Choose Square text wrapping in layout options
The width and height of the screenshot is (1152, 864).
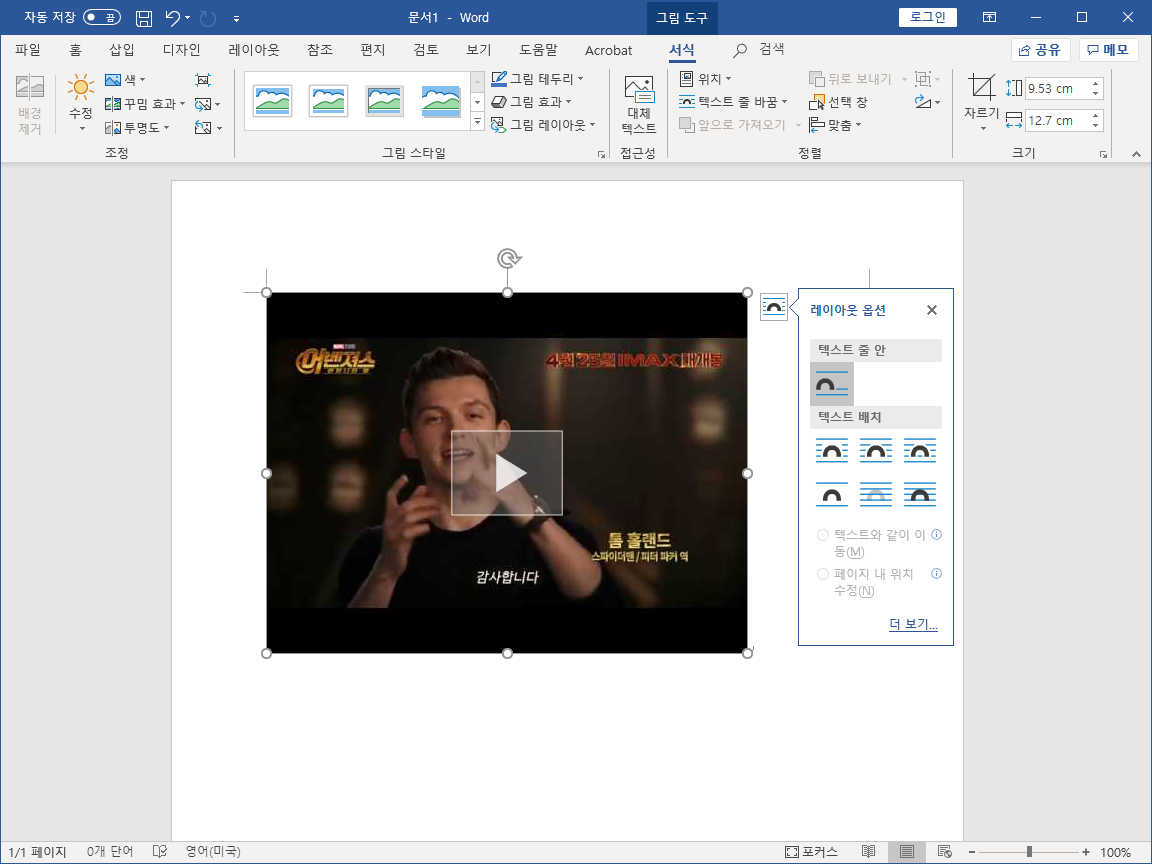pyautogui.click(x=832, y=450)
